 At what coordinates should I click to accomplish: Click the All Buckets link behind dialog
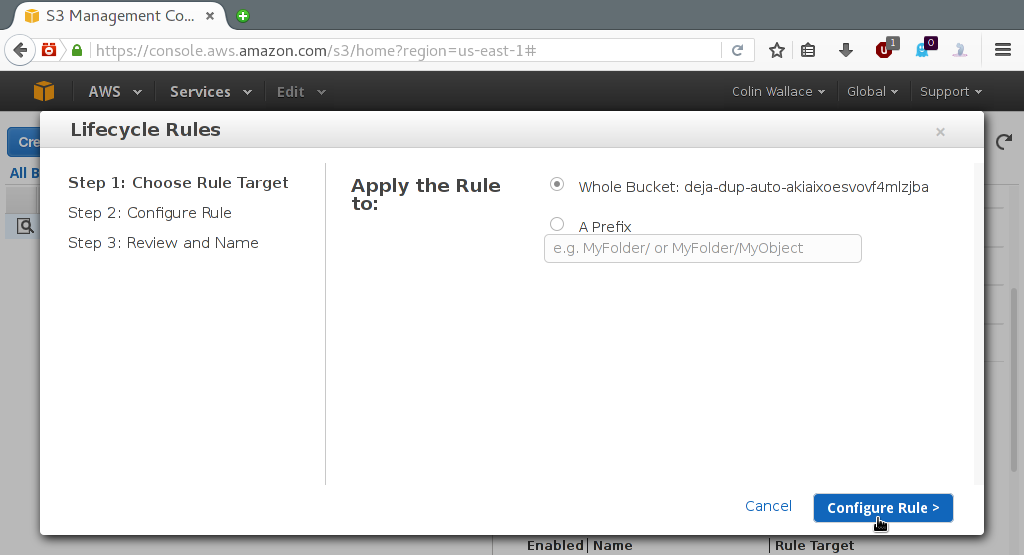(24, 173)
